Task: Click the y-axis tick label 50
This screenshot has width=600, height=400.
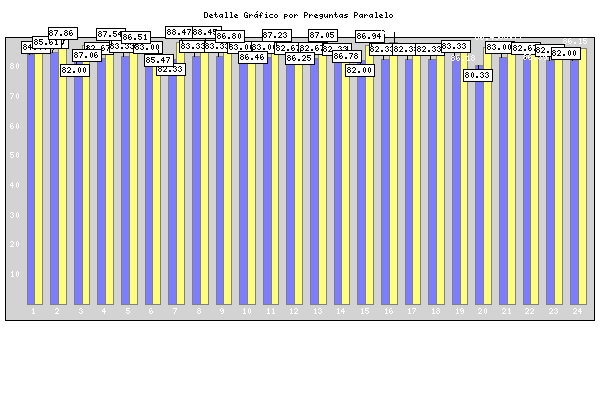Action: (15, 155)
